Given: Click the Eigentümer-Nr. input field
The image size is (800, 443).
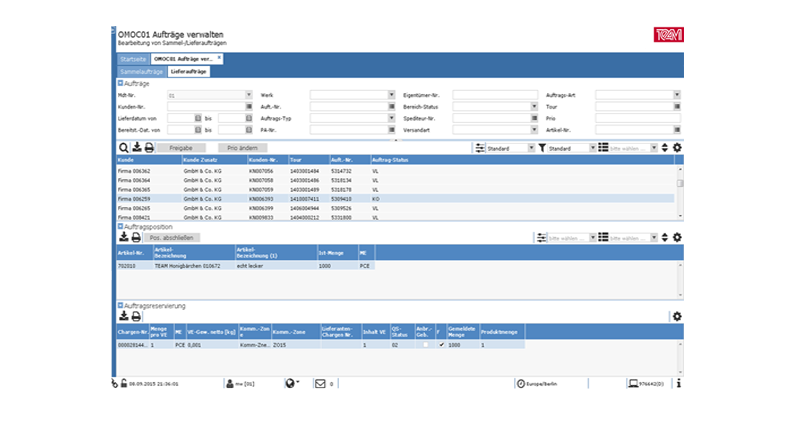Looking at the screenshot, I should coord(495,95).
